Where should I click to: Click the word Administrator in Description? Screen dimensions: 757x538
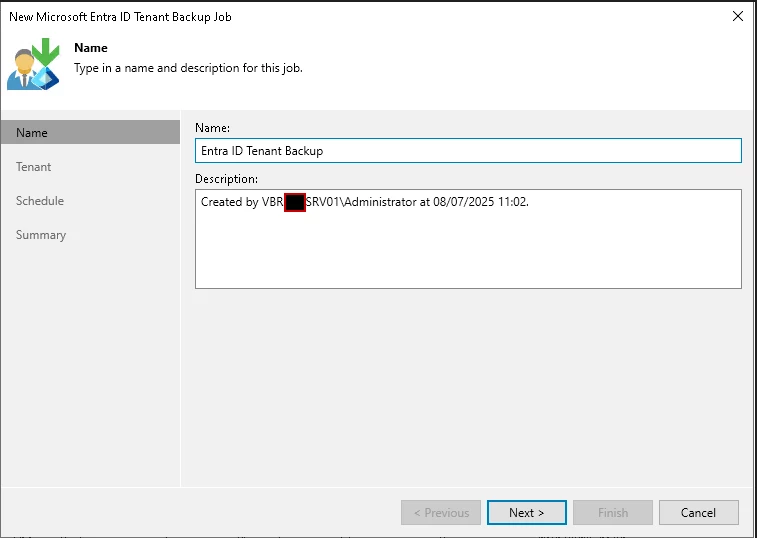[377, 203]
